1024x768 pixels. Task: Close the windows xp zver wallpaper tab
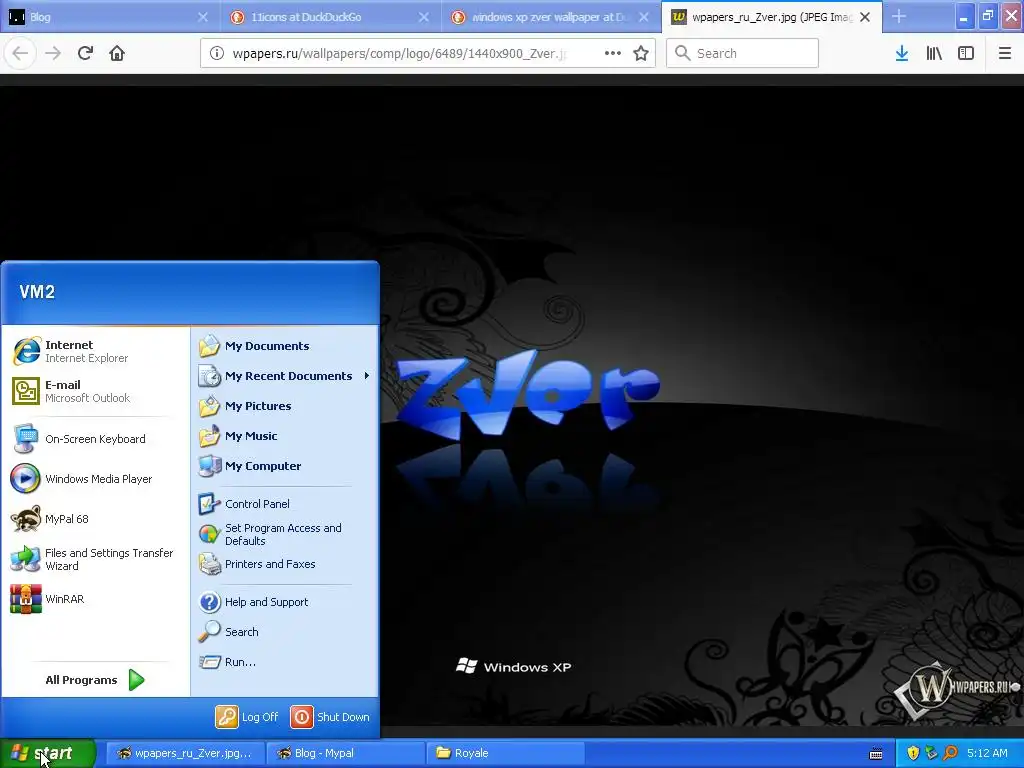644,17
